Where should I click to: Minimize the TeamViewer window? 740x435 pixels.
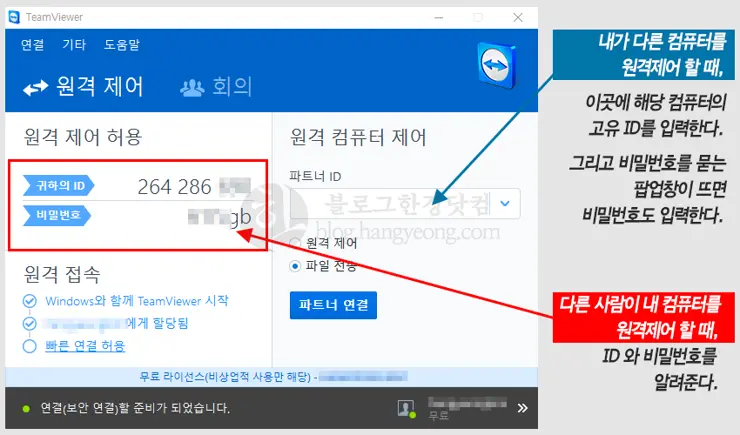[x=439, y=18]
